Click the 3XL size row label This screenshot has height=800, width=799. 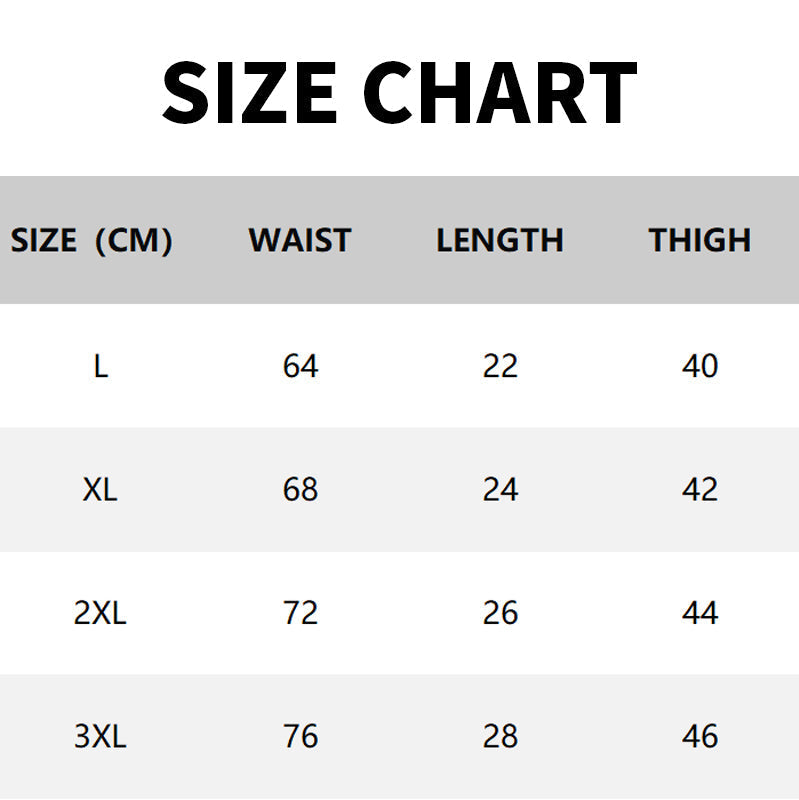coord(100,737)
